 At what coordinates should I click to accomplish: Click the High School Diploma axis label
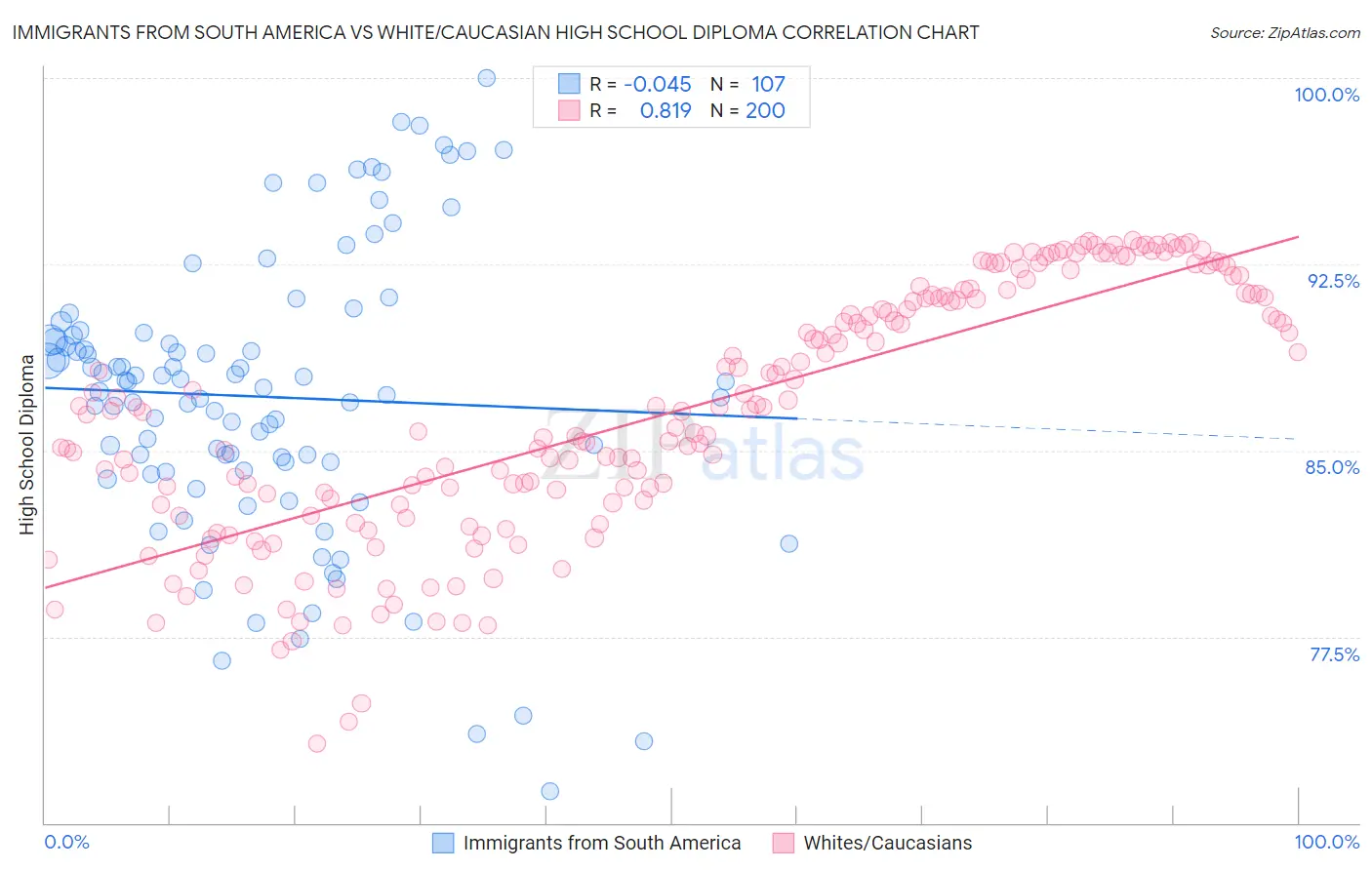[26, 444]
